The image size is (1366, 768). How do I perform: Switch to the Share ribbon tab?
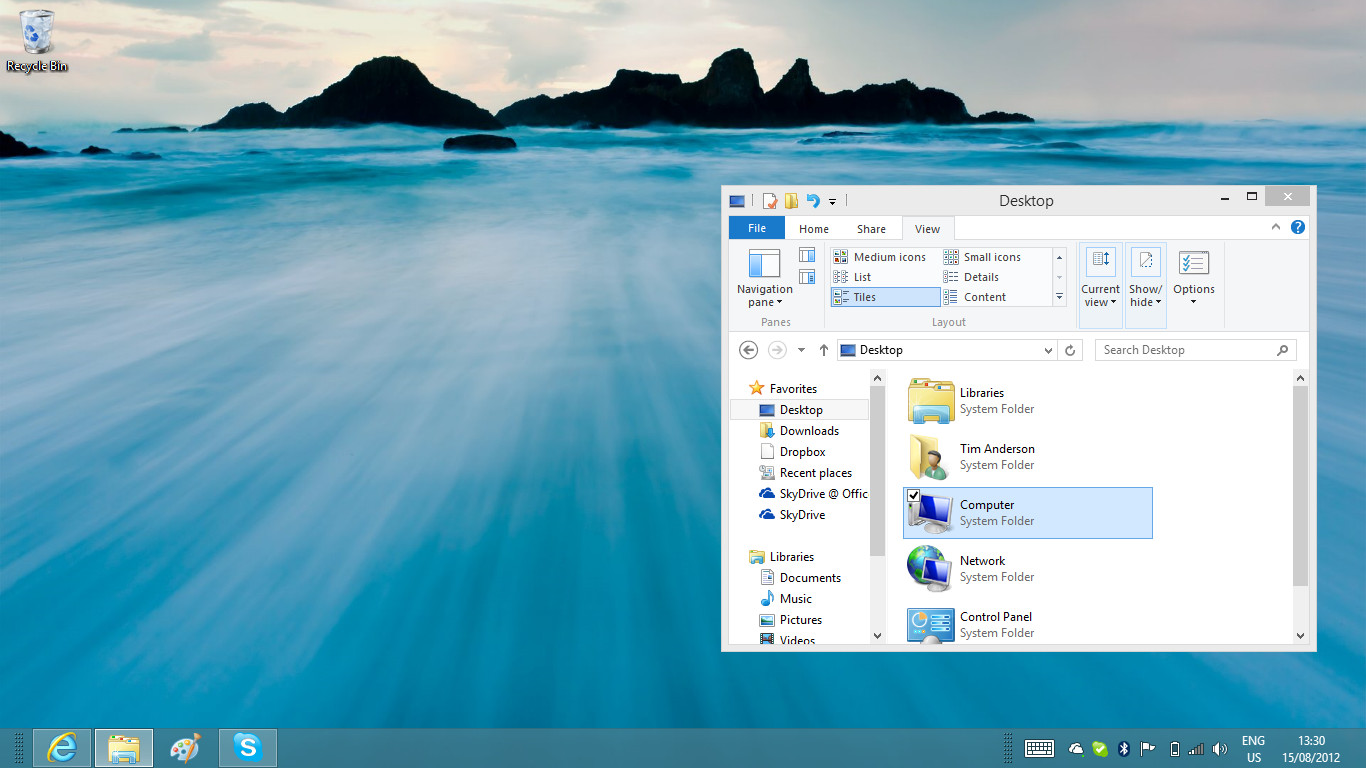[x=871, y=229]
